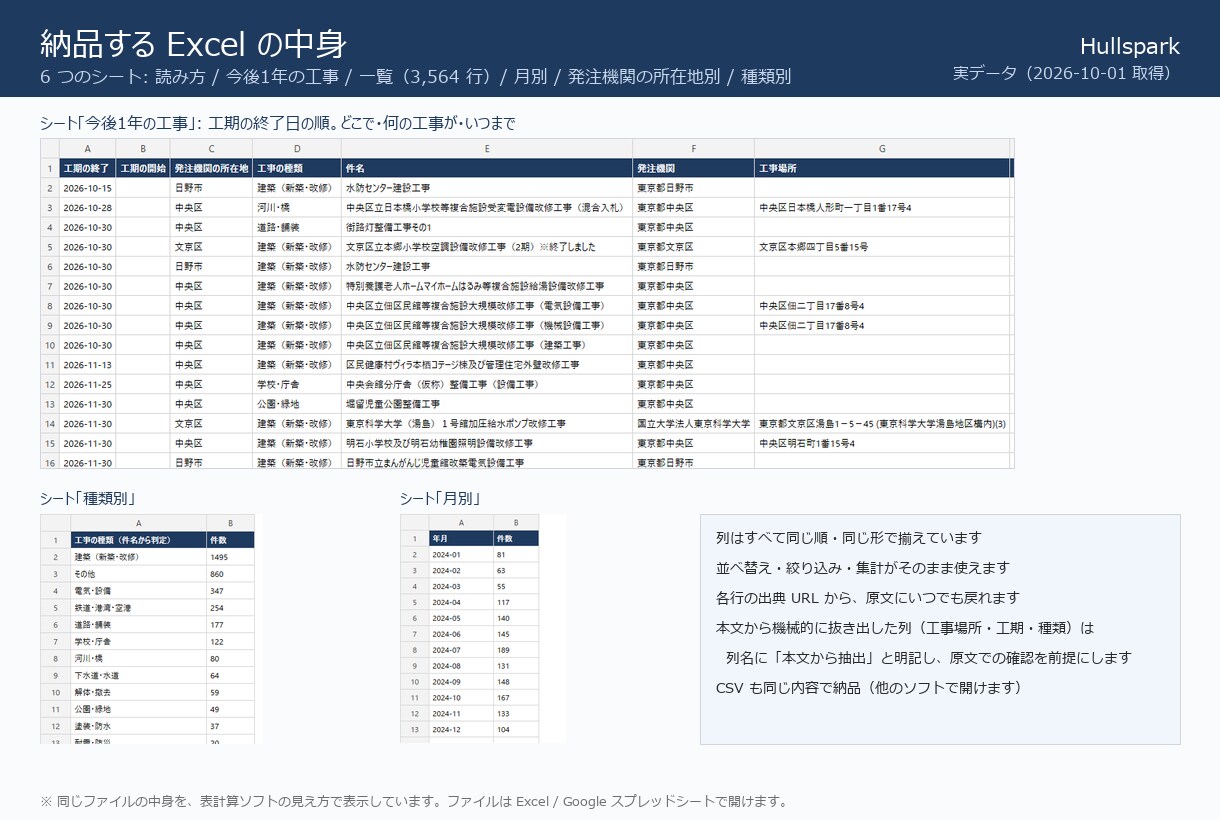This screenshot has width=1220, height=820.
Task: Select header cell '発注機関の所在地'
Action: point(211,168)
